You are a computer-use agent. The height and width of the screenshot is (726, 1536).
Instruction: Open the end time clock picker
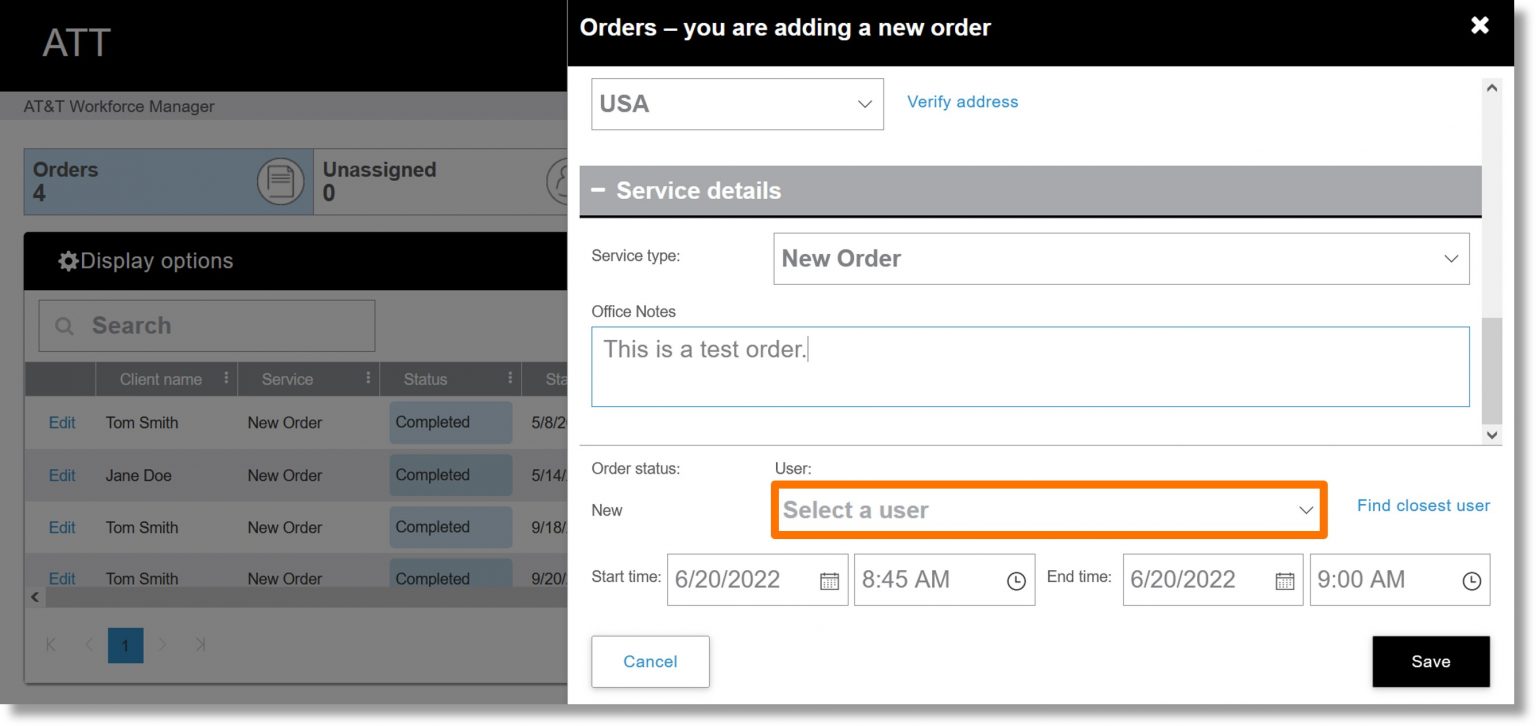1470,579
